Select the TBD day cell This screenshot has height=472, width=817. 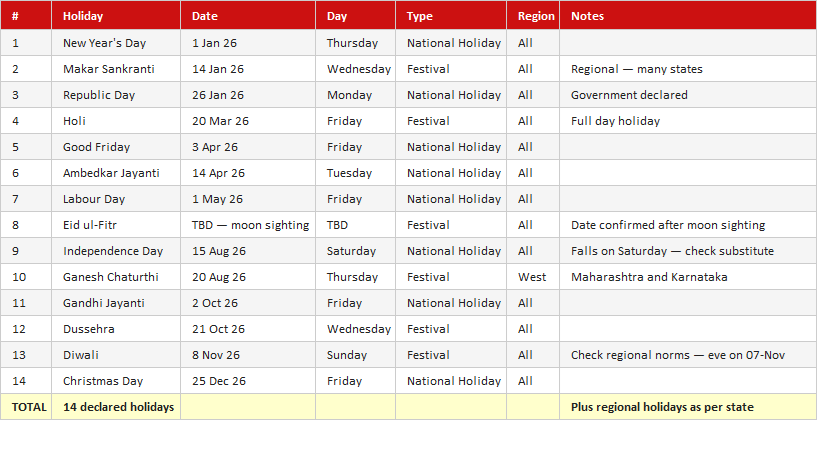(355, 225)
